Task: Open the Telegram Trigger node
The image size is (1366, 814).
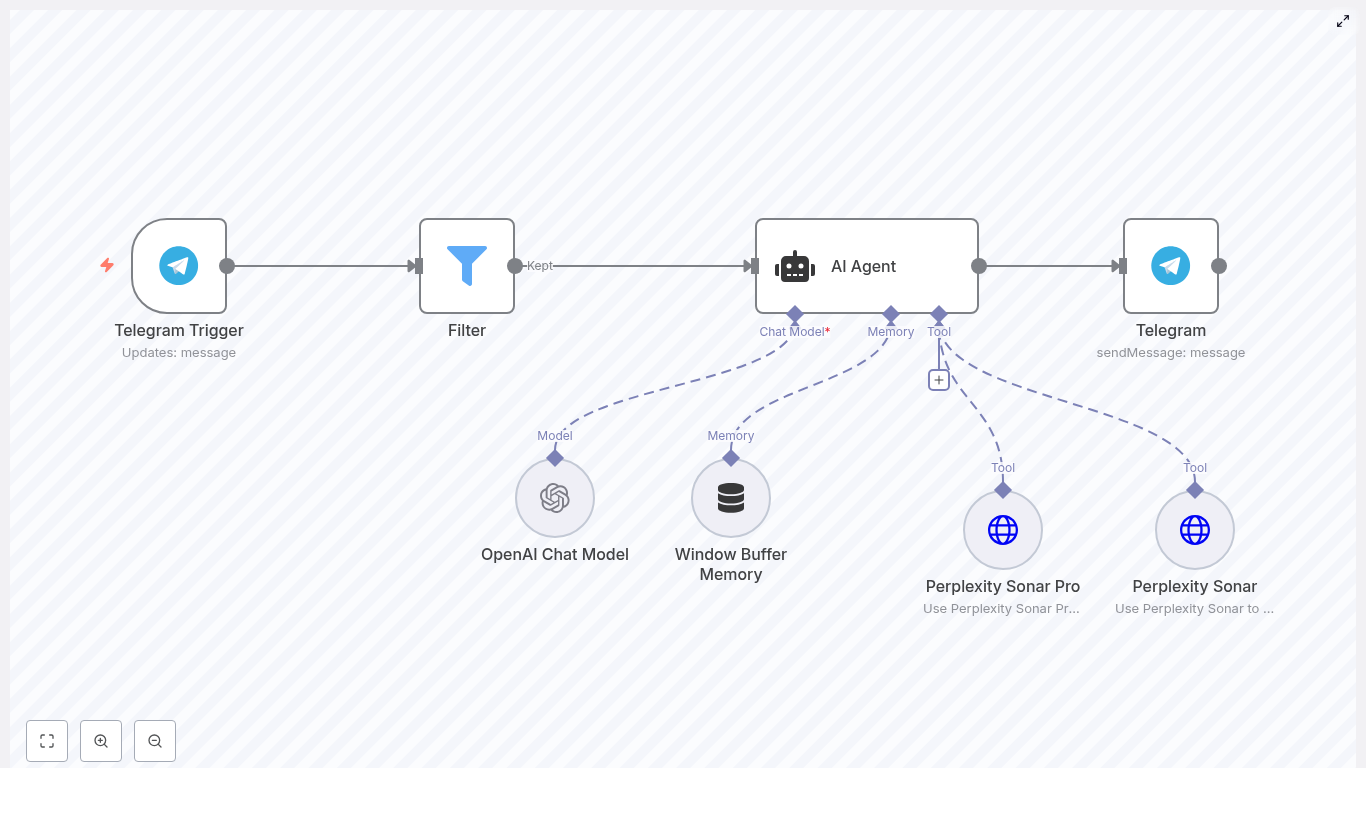Action: (179, 266)
